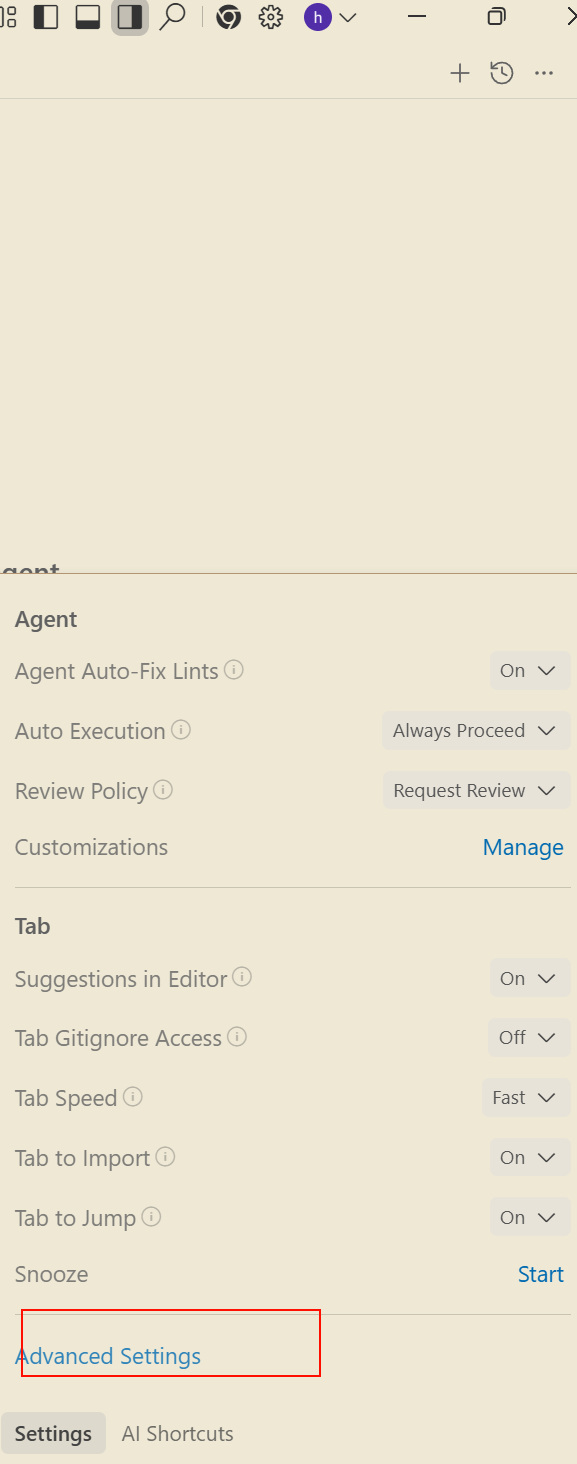Open the search magnifier icon
This screenshot has height=1464, width=577.
pyautogui.click(x=172, y=17)
